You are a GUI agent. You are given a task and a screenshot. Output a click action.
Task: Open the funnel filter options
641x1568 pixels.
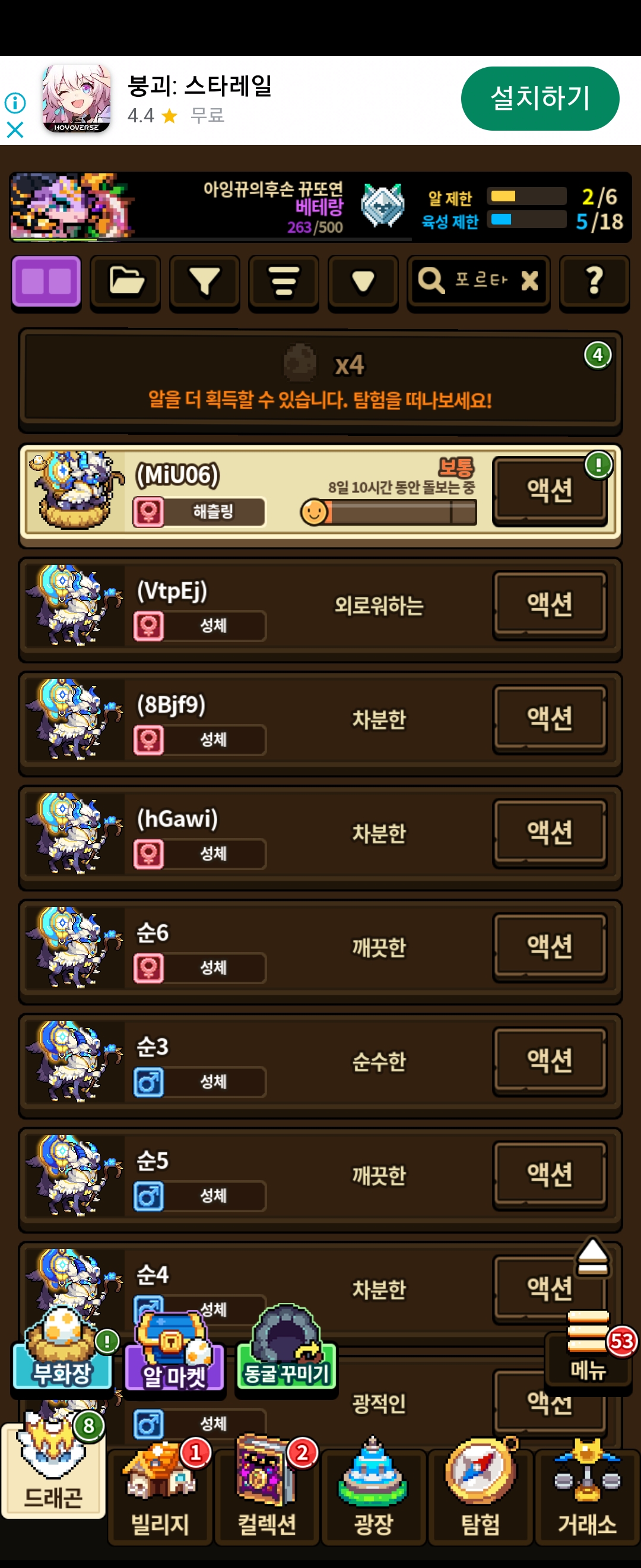(204, 282)
